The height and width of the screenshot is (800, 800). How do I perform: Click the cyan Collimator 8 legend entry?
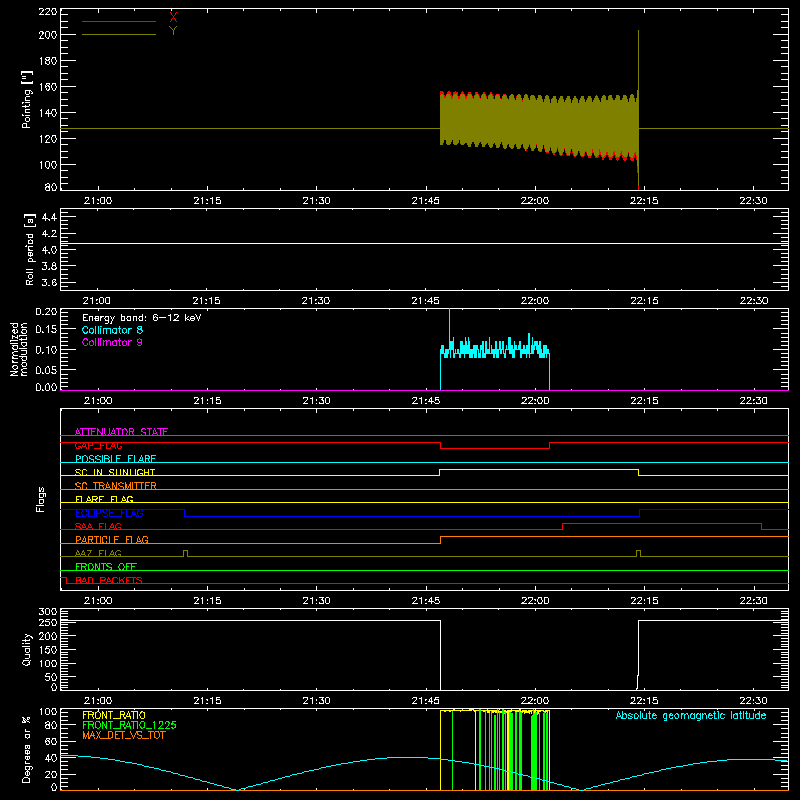112,330
